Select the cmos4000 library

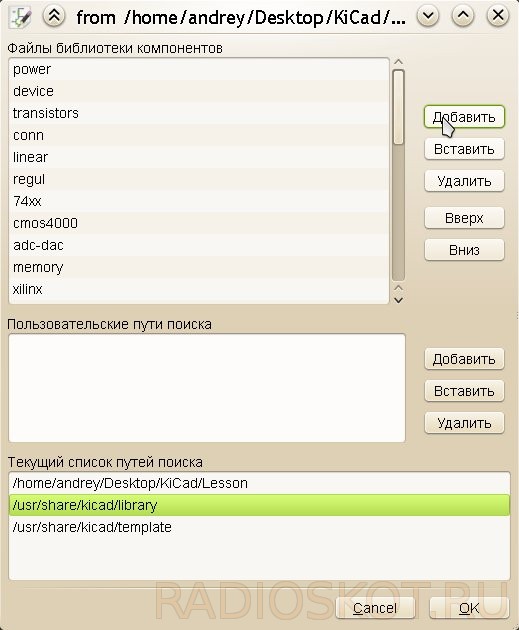point(199,223)
